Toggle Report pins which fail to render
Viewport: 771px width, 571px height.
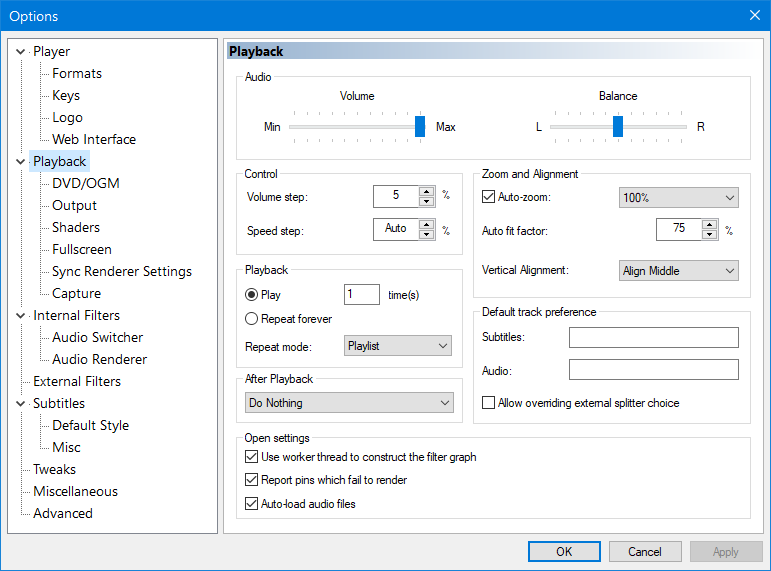click(x=251, y=480)
